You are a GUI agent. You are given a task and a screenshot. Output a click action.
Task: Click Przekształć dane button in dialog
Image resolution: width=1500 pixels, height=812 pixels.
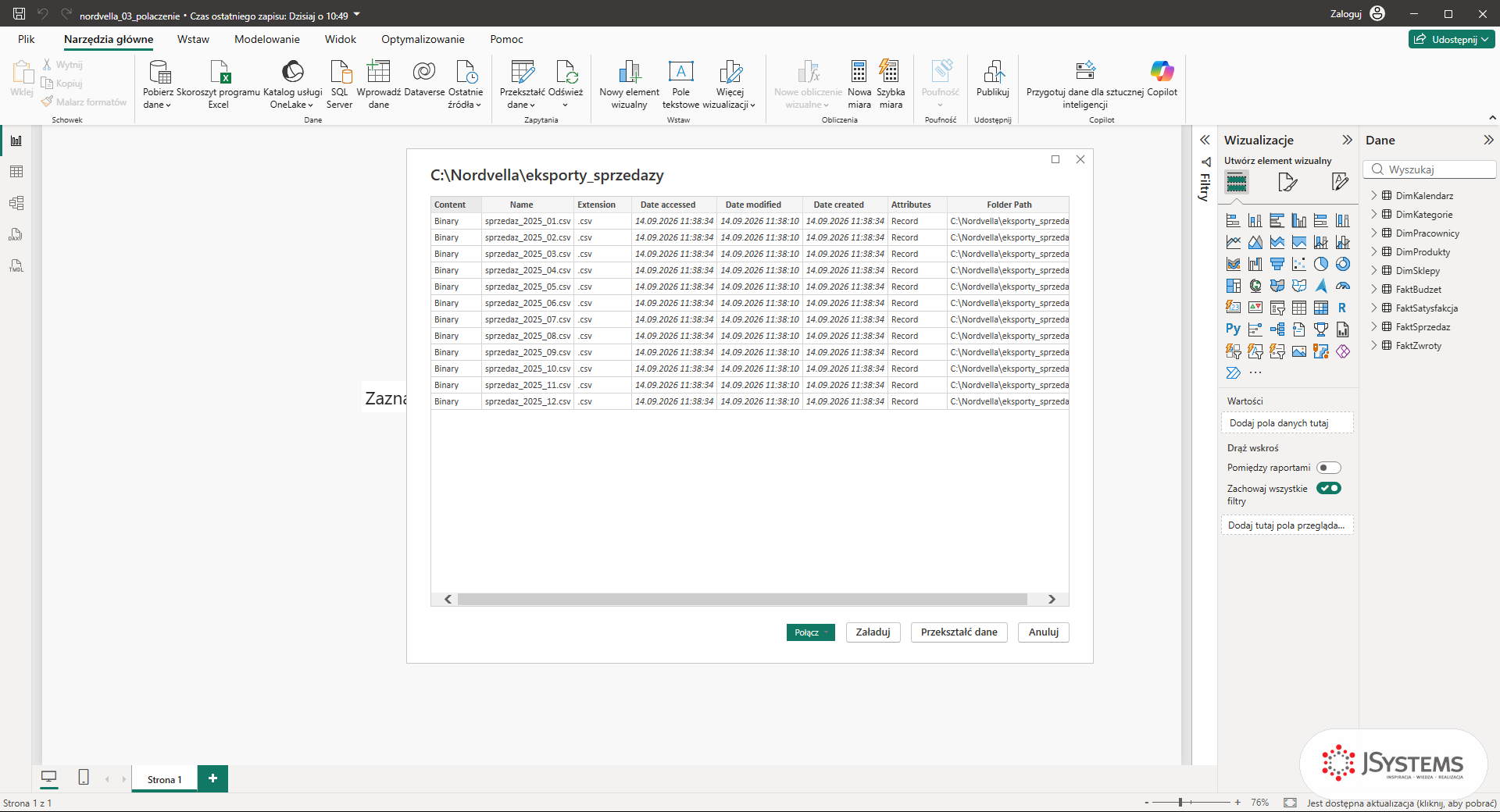959,632
